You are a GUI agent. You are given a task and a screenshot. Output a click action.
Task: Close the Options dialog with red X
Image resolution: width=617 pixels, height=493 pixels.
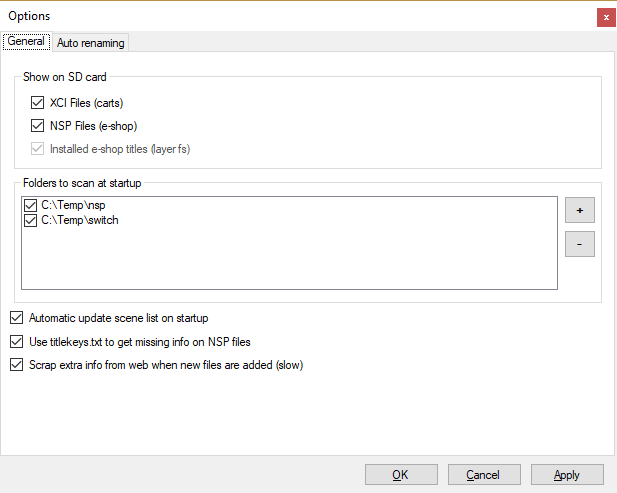[605, 17]
